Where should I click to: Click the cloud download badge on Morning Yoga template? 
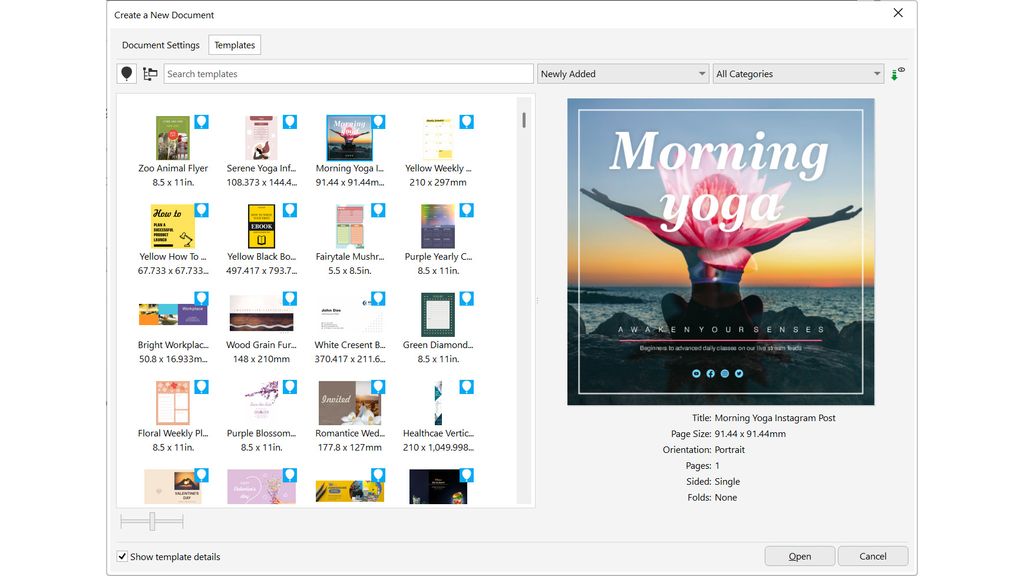[x=378, y=122]
